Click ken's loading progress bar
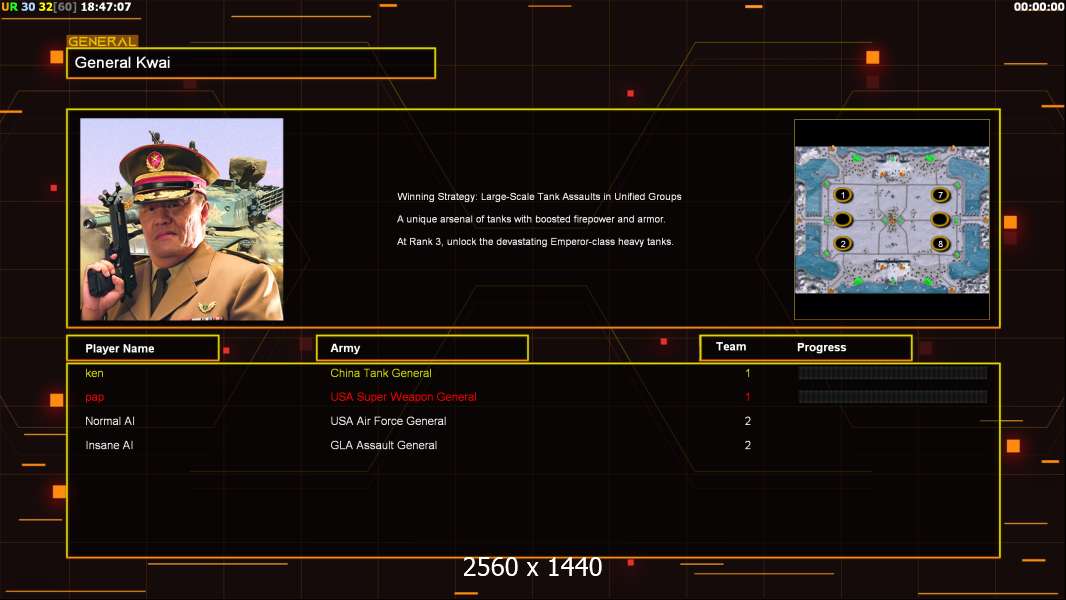The image size is (1066, 600). 893,372
